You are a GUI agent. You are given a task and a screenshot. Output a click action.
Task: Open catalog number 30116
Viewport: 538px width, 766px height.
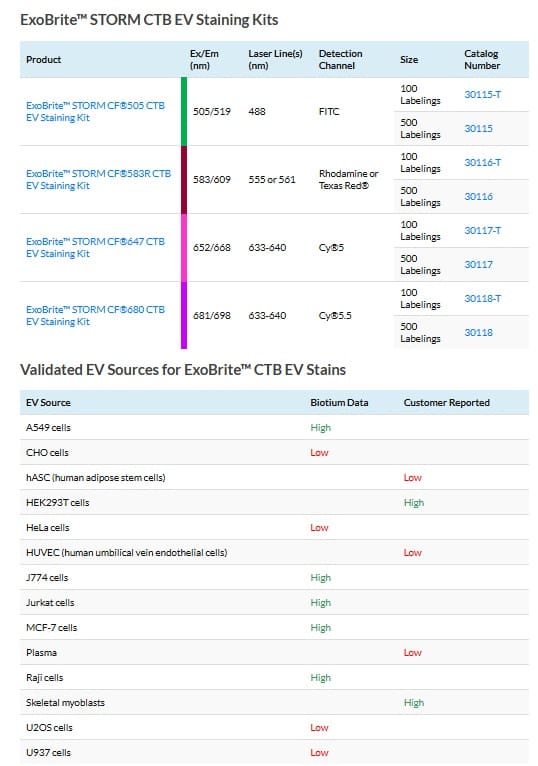click(478, 196)
